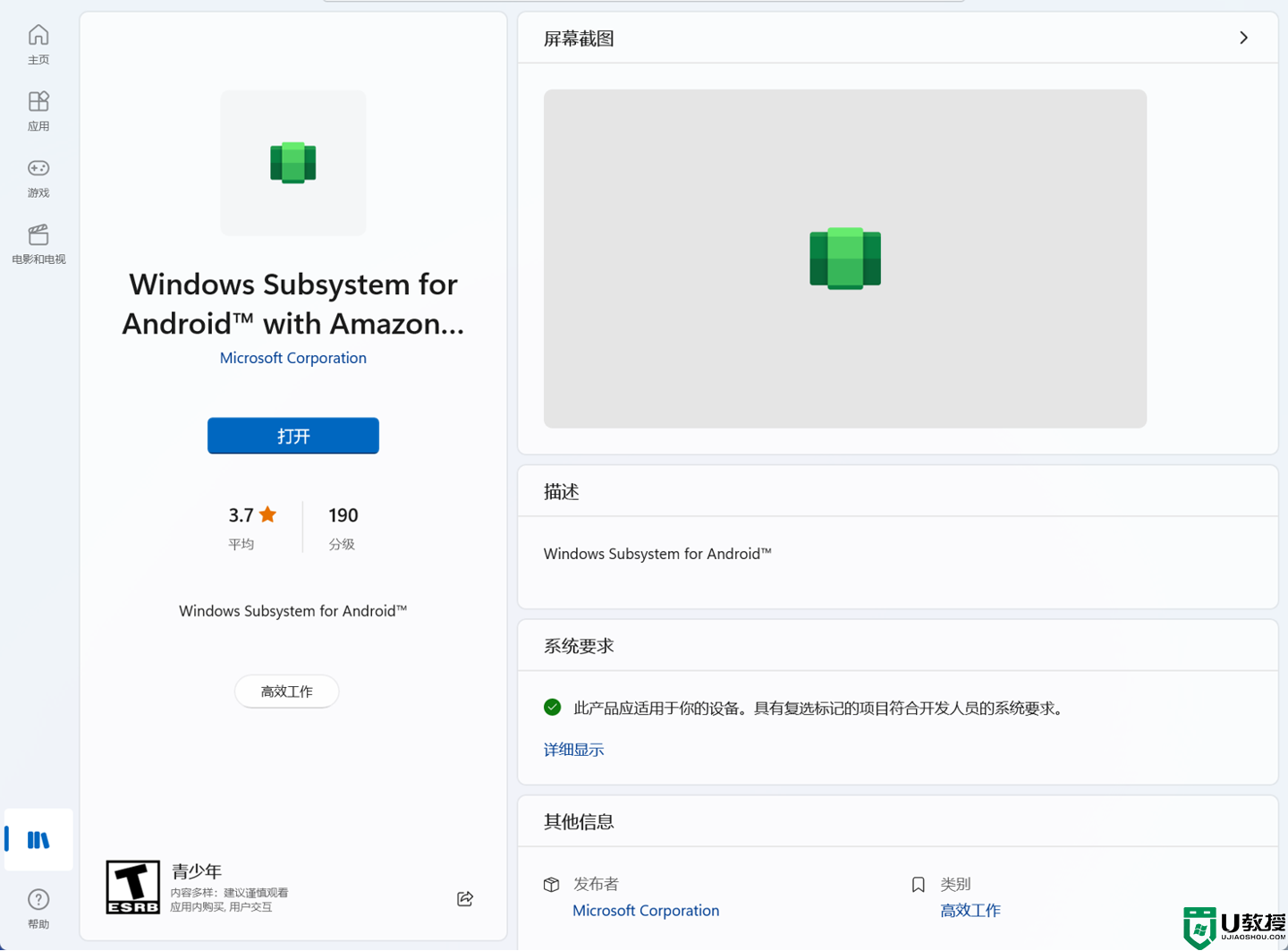The width and height of the screenshot is (1288, 951).
Task: Expand the 屏幕截图 section chevron
Action: [1243, 38]
